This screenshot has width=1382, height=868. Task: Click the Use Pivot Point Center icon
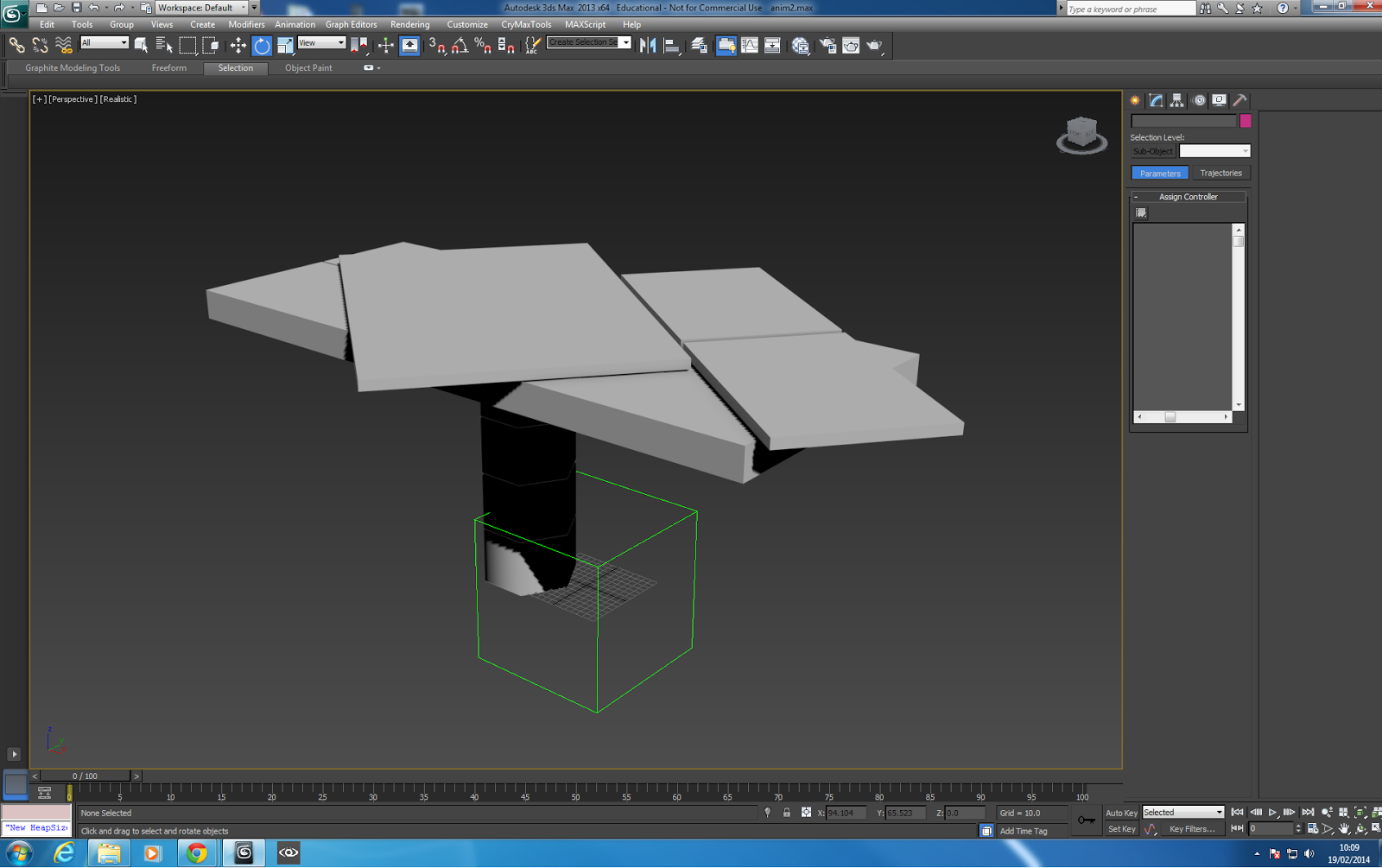pyautogui.click(x=359, y=45)
